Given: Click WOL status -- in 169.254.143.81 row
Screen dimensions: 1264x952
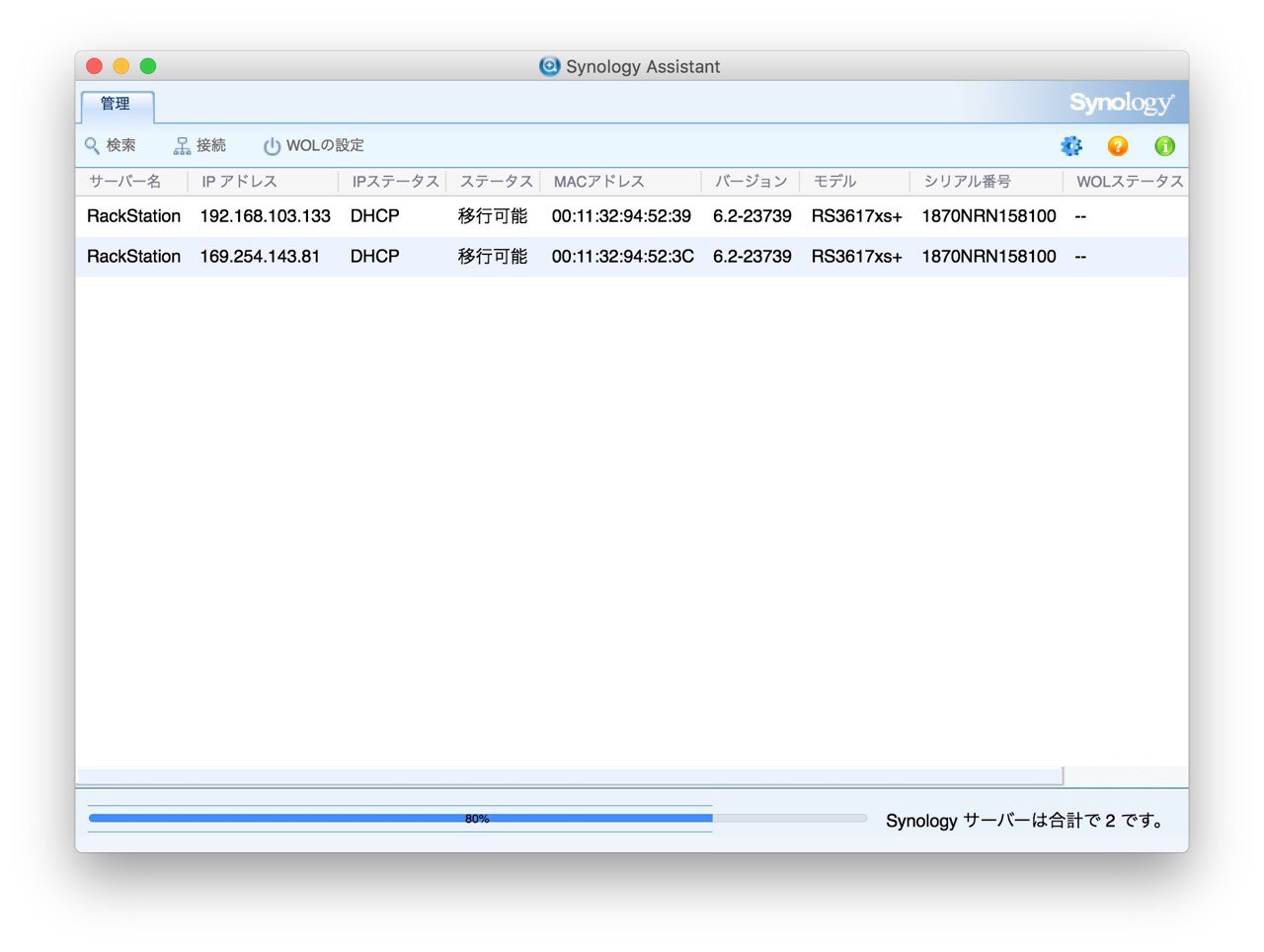Looking at the screenshot, I should pyautogui.click(x=1080, y=257).
